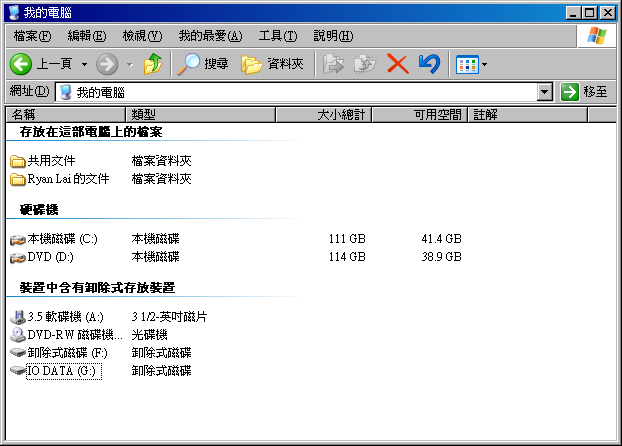
Task: Select the IO DATA (G:) drive icon
Action: pyautogui.click(x=17, y=370)
